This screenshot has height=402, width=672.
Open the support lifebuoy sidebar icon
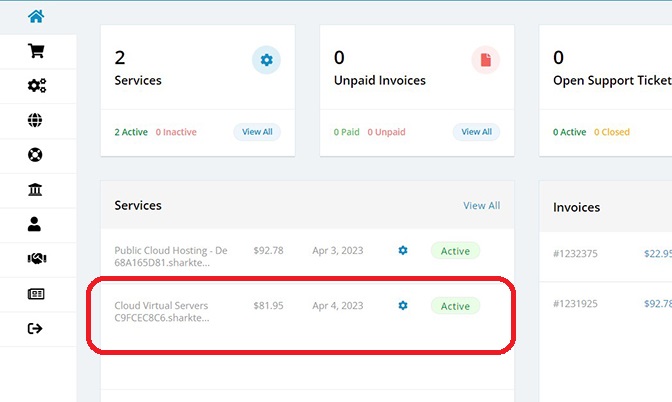pos(35,155)
